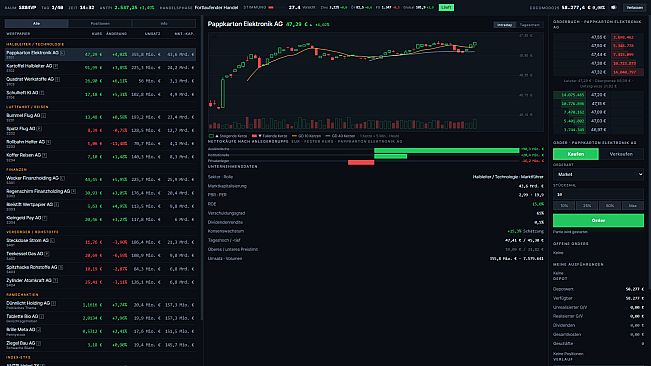Click info icon beside Spatz Flug AG
The height and width of the screenshot is (366, 651).
pos(39,129)
